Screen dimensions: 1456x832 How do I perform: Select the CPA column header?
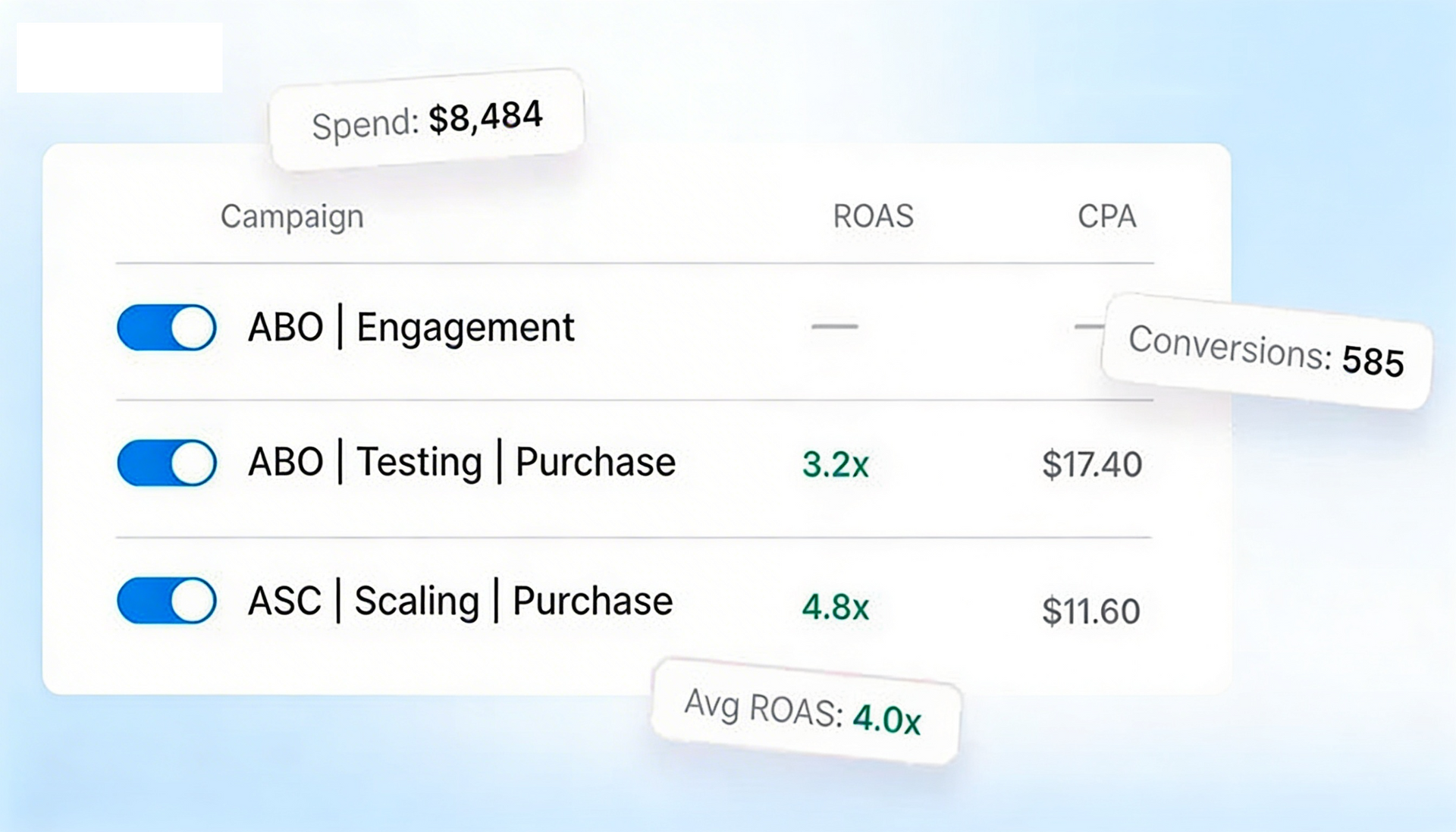[1106, 217]
